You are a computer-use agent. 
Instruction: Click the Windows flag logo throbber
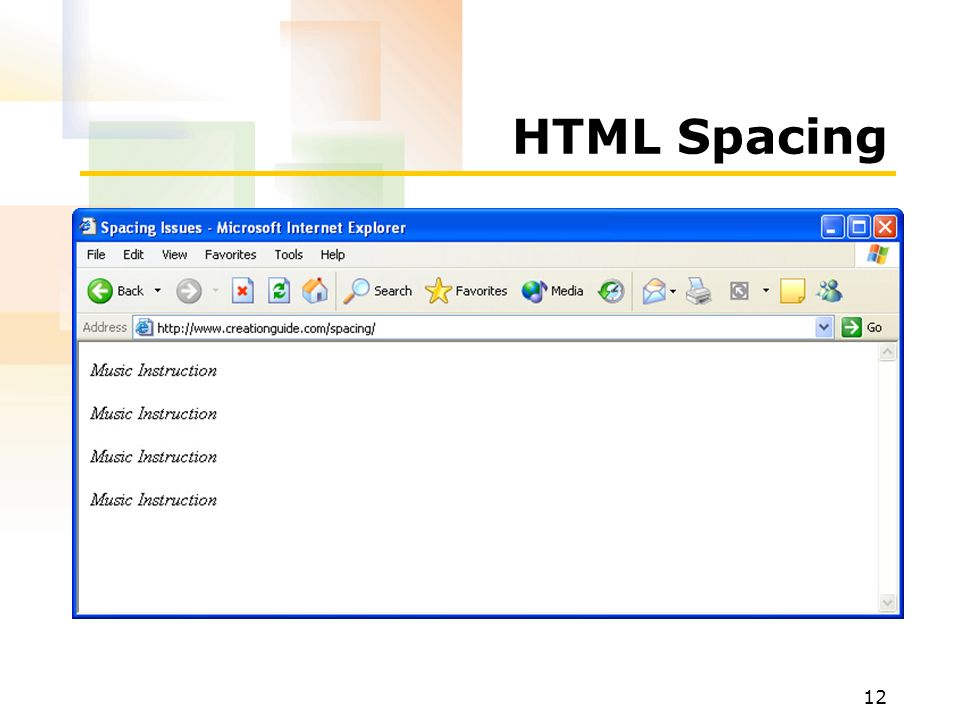877,254
